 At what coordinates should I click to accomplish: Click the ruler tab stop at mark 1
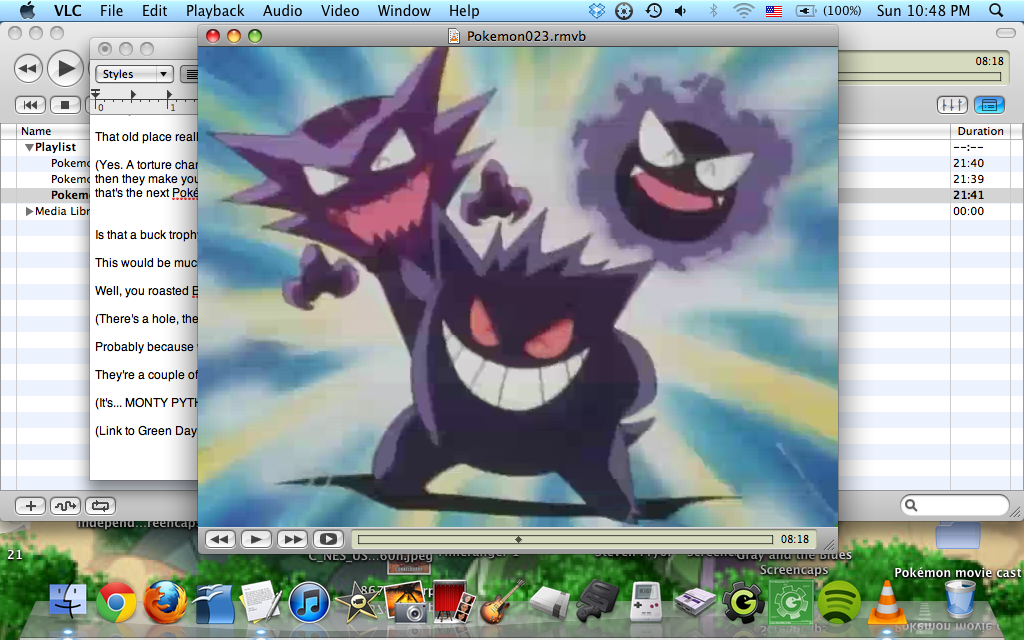tap(169, 95)
